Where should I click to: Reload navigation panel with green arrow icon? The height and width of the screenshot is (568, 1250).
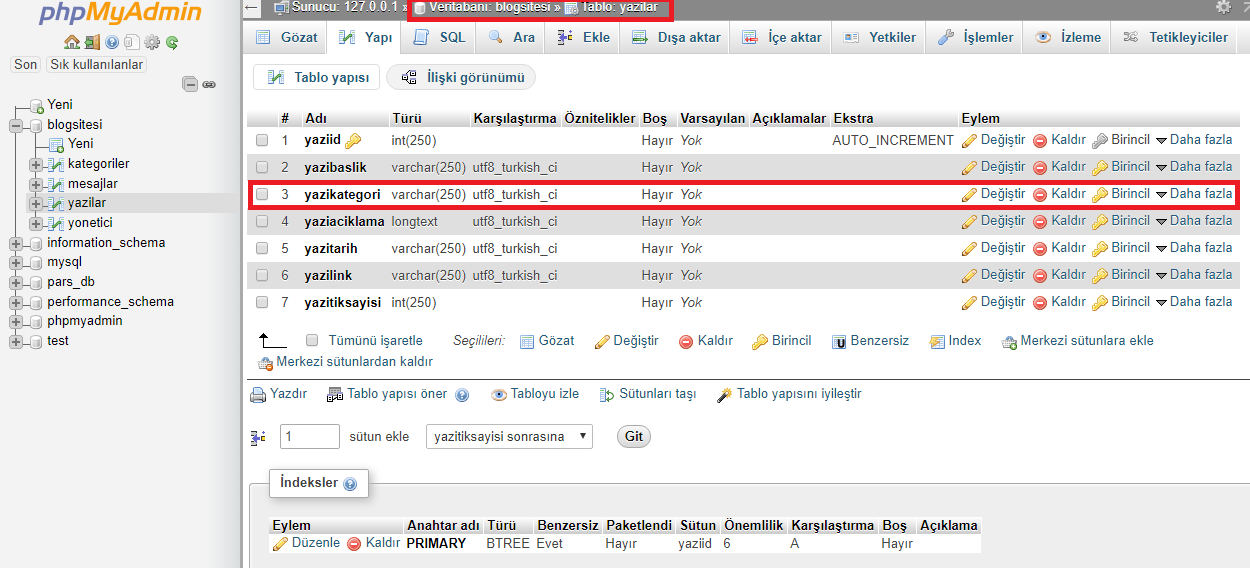coord(172,42)
